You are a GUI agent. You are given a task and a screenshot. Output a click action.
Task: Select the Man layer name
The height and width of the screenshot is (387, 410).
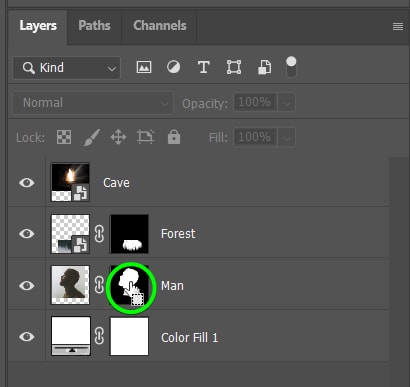coord(172,286)
